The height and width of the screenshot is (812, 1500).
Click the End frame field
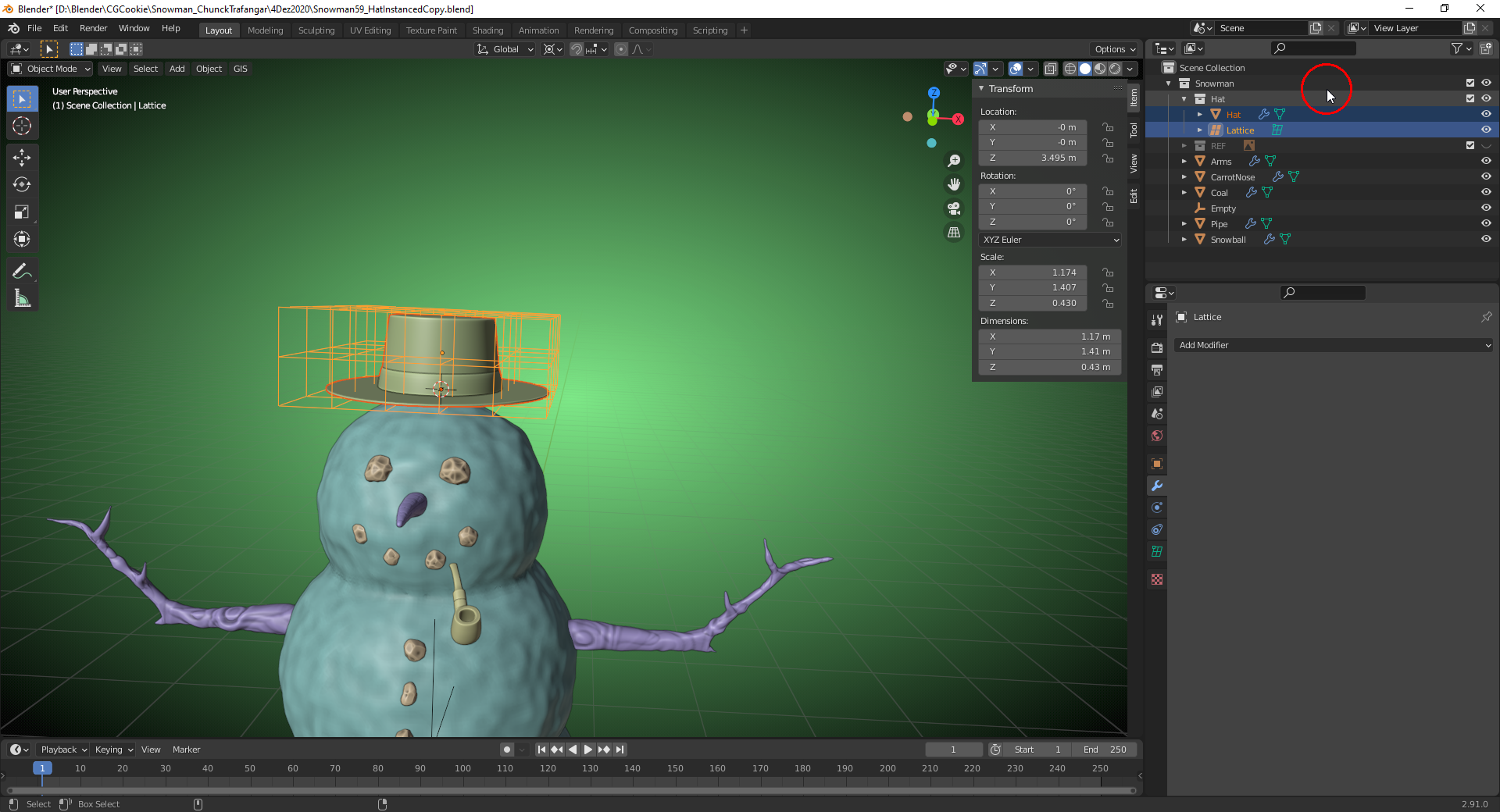pos(1104,750)
